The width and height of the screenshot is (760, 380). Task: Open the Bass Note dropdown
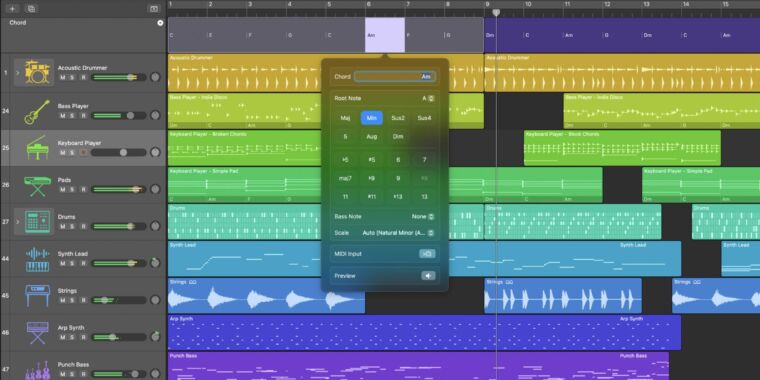coord(423,217)
